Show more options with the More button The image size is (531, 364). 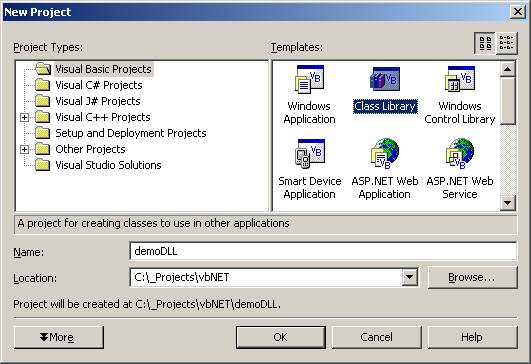[59, 337]
